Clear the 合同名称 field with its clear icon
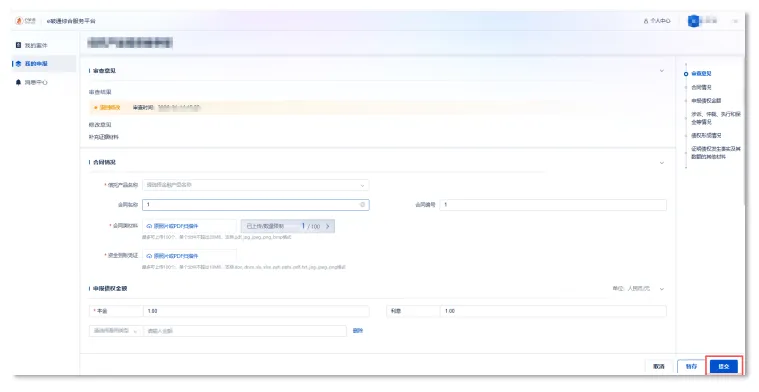This screenshot has height=392, width=759. pos(362,205)
